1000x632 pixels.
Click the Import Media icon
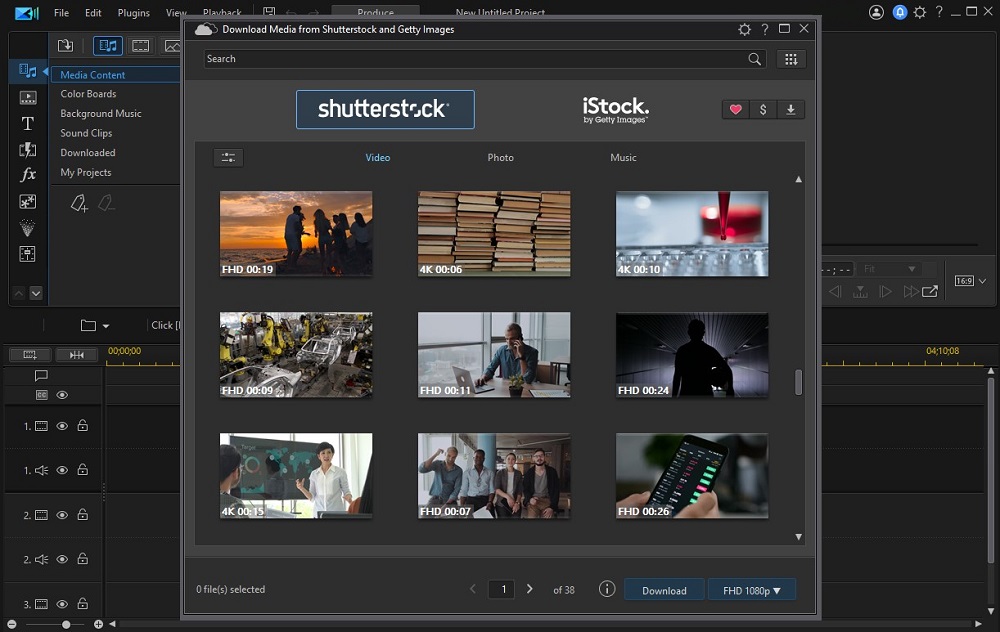click(x=65, y=45)
